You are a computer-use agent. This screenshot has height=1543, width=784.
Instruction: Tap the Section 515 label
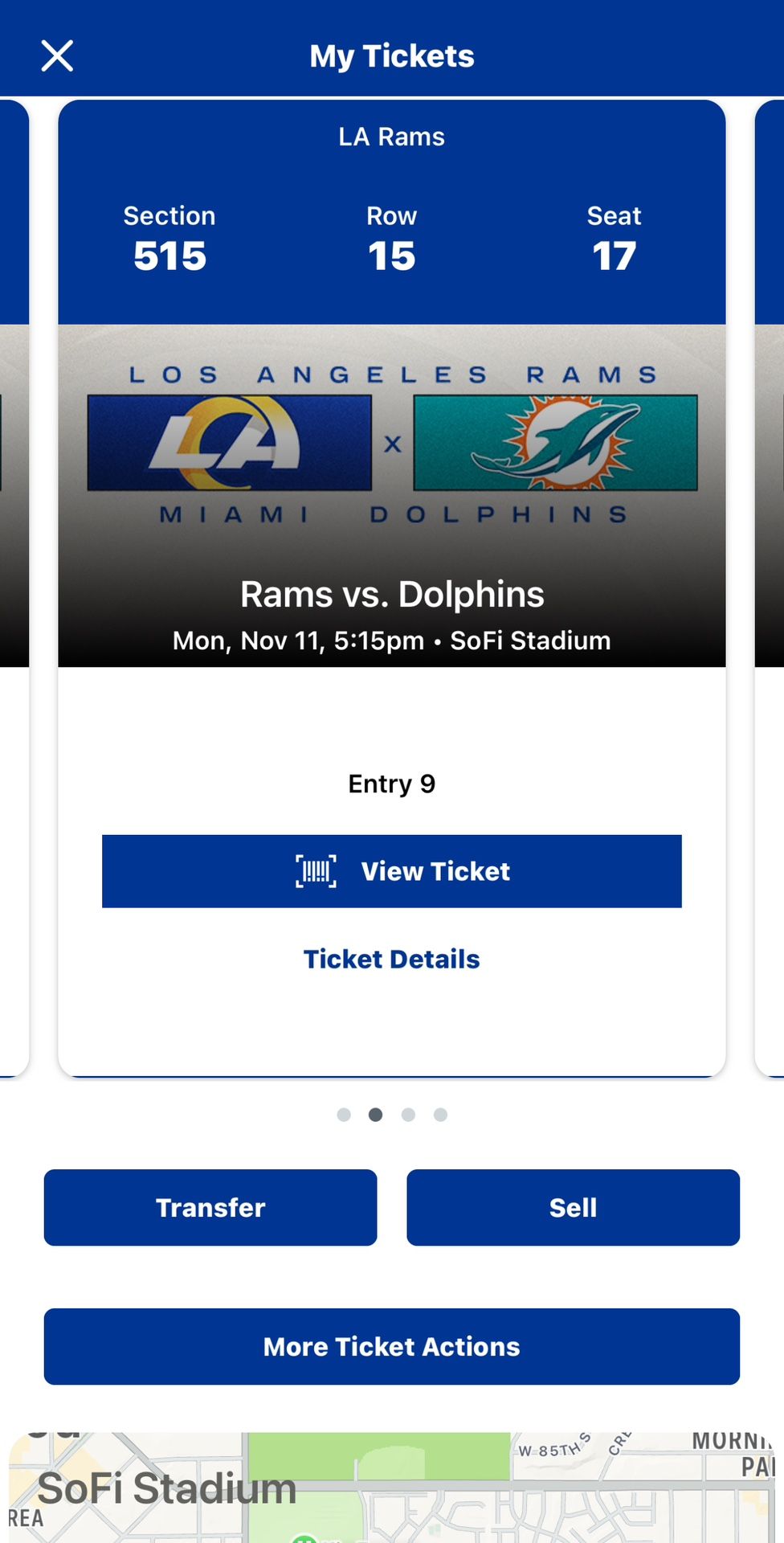[169, 239]
